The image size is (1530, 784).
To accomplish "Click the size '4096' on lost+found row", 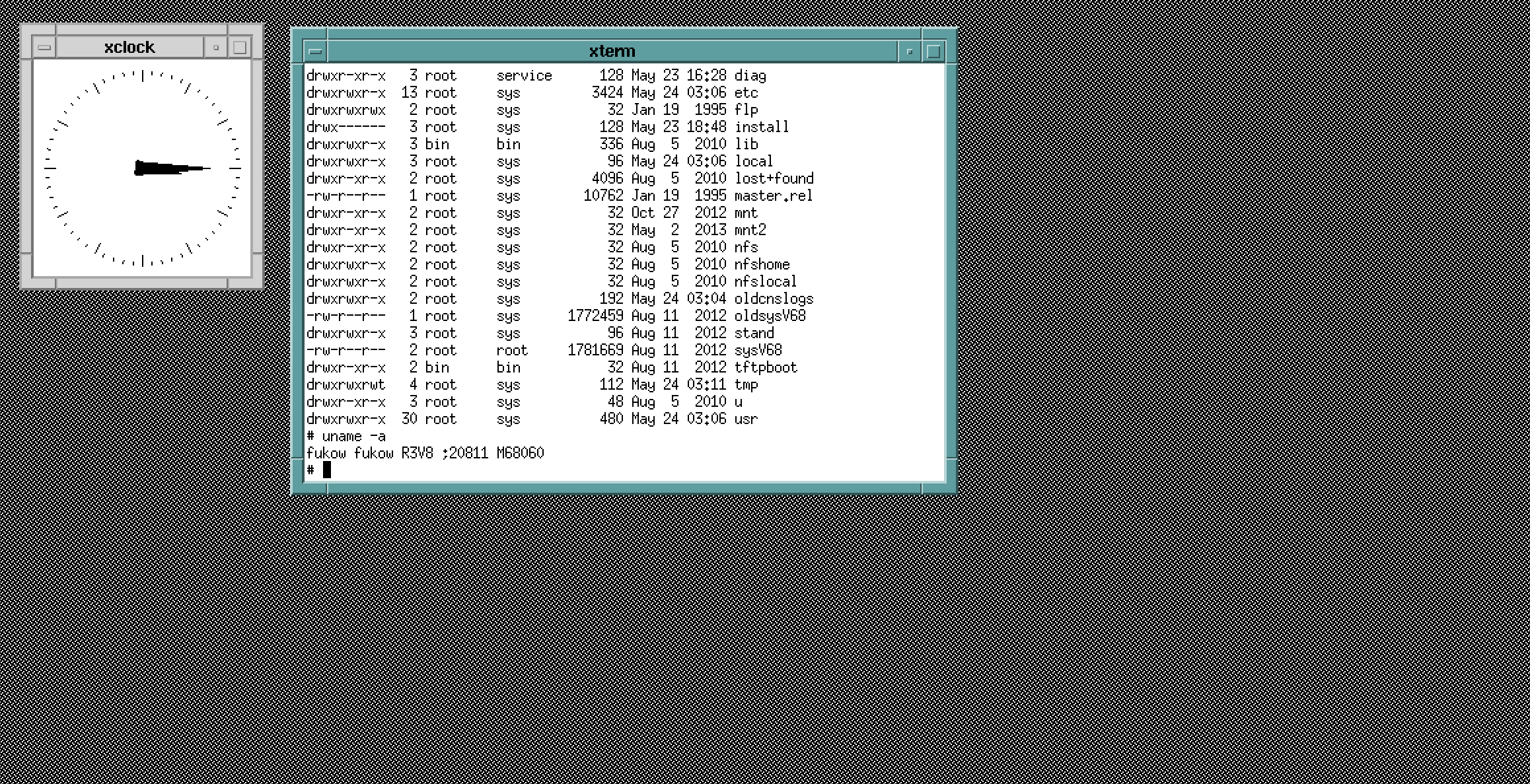I will tap(608, 178).
